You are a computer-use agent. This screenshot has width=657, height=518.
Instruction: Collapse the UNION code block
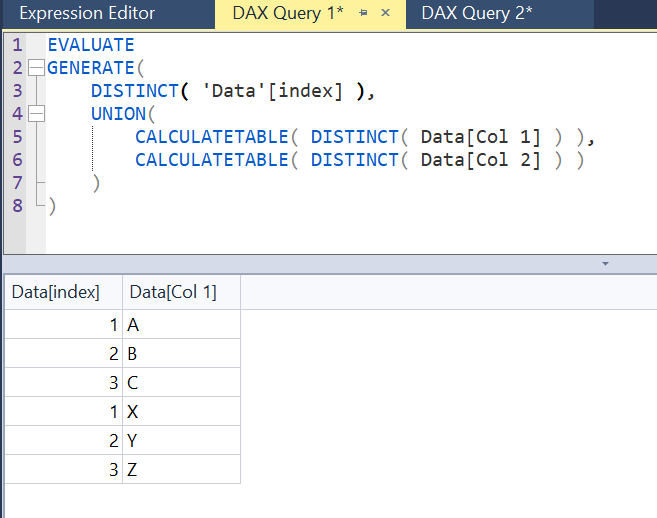[37, 114]
